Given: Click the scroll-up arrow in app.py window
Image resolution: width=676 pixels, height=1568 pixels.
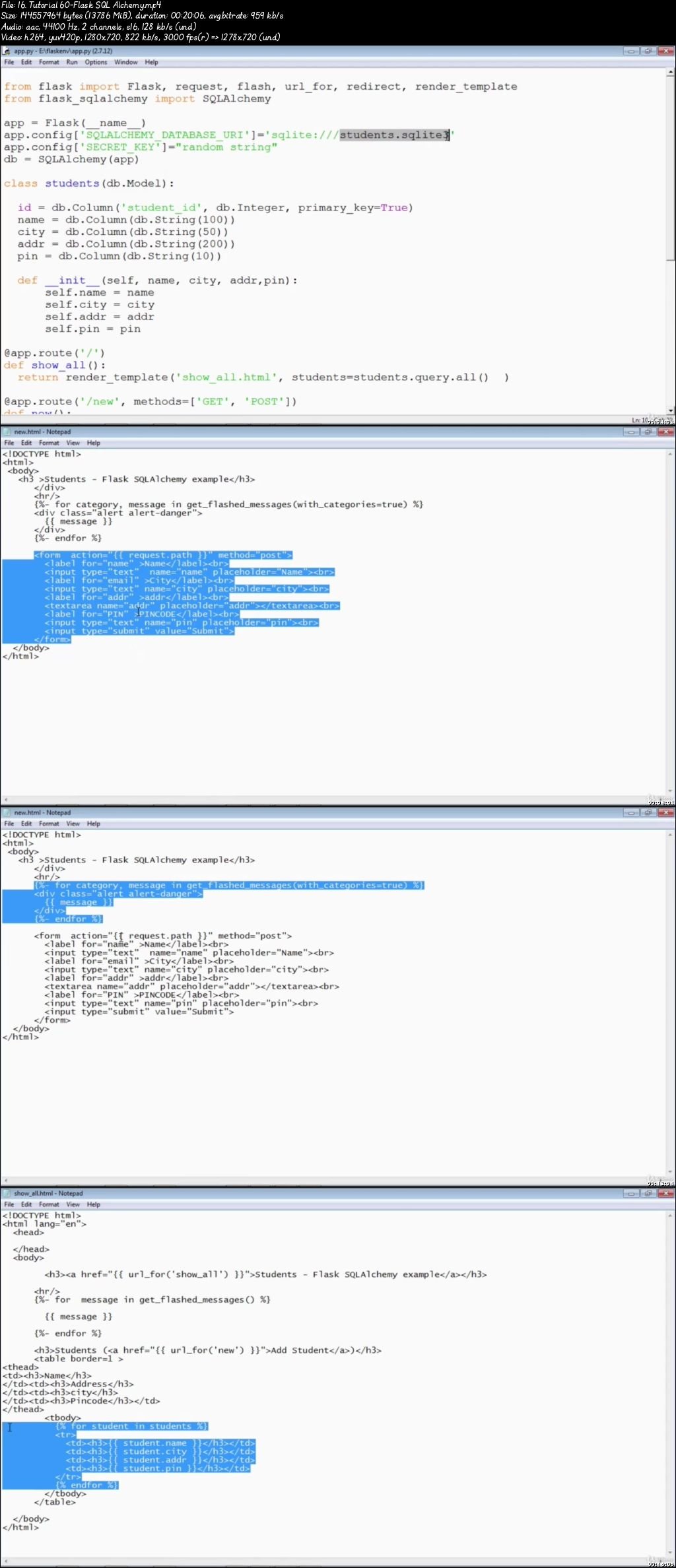Looking at the screenshot, I should 671,71.
